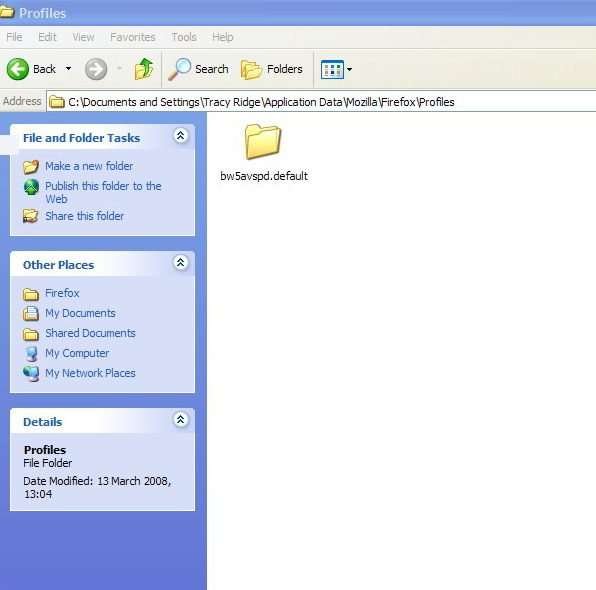Open My Network Places link

tap(90, 373)
